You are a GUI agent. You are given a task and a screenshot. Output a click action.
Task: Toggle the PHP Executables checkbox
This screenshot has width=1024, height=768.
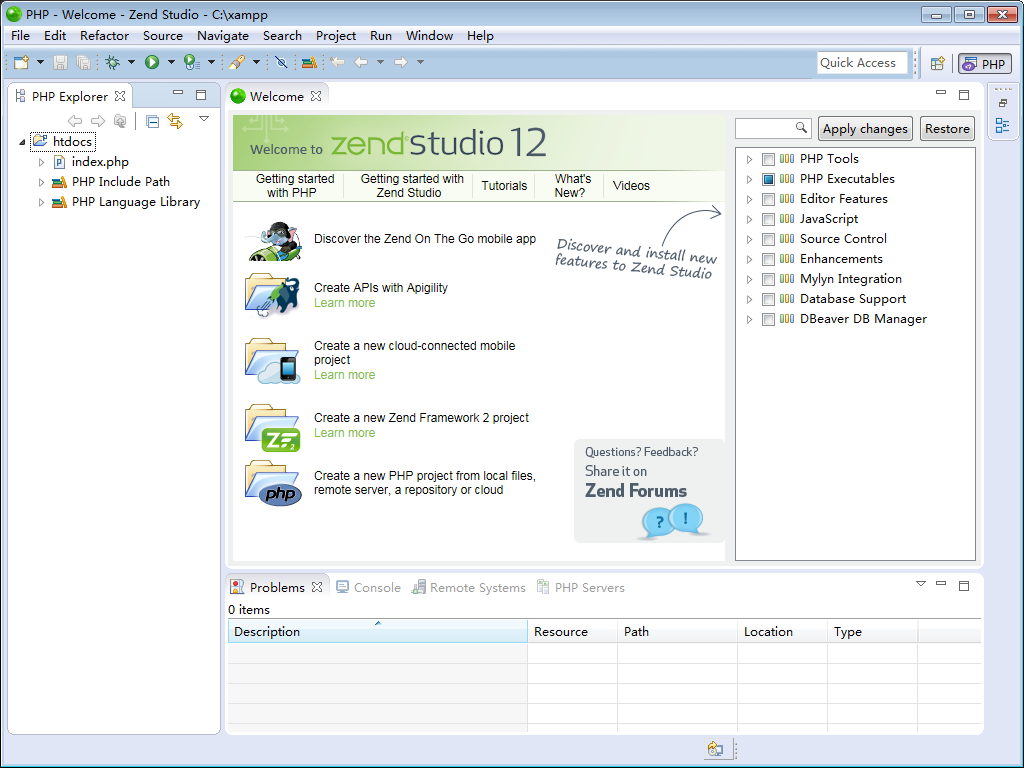pos(768,179)
